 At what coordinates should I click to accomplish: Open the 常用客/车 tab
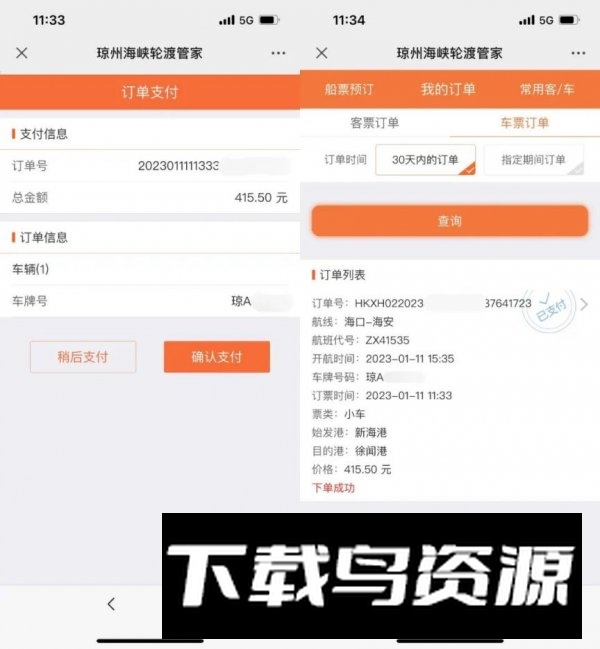click(547, 89)
